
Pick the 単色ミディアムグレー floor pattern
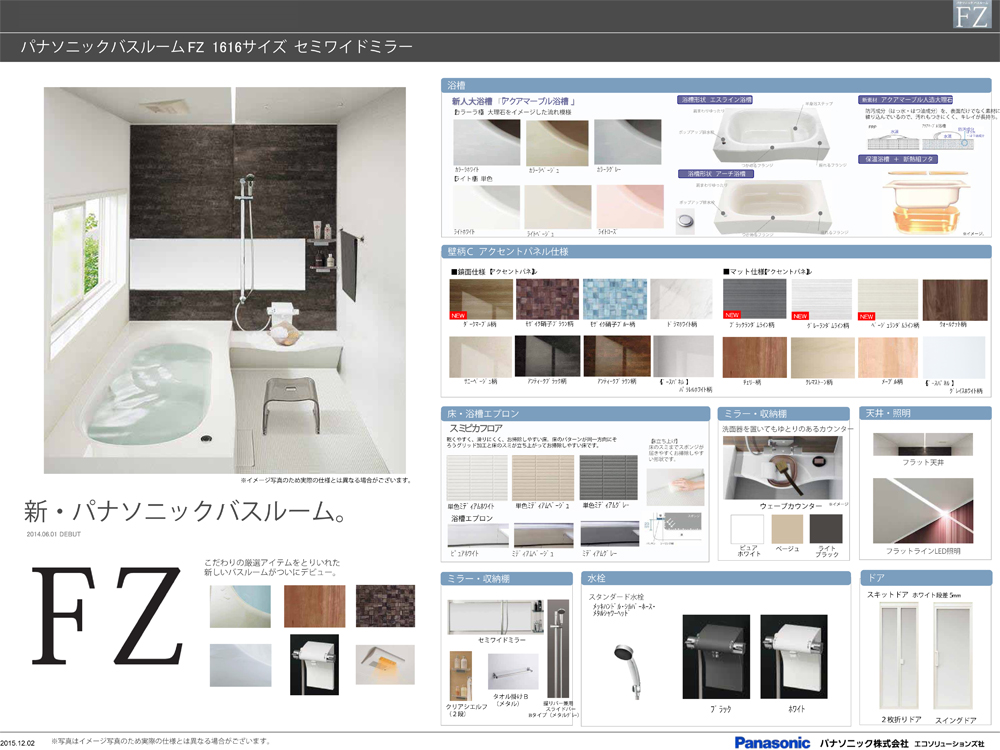pyautogui.click(x=608, y=478)
